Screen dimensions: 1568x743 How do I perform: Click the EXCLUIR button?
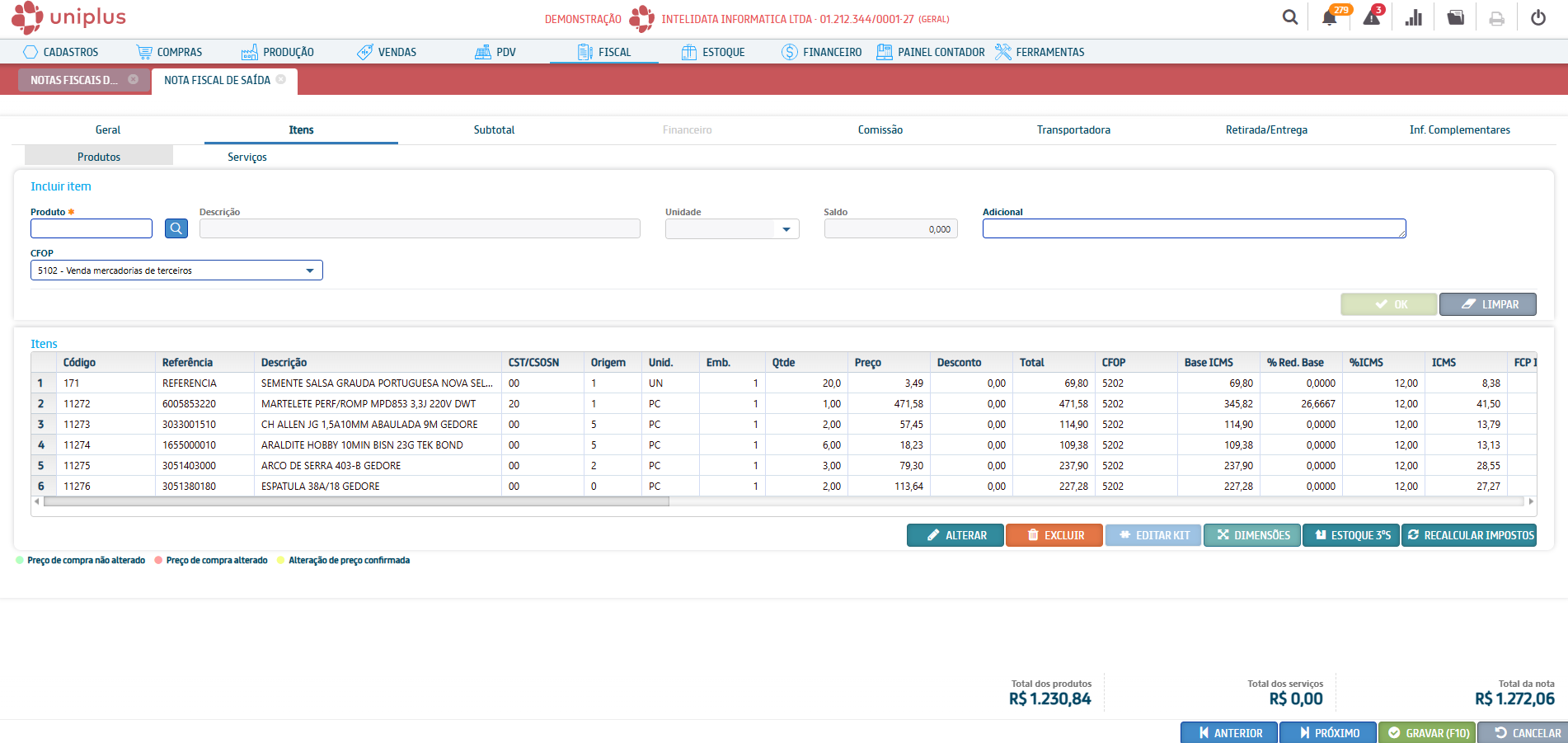point(1054,535)
